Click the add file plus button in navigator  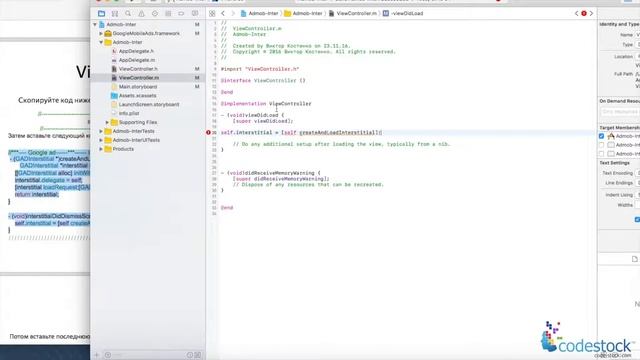(97, 355)
